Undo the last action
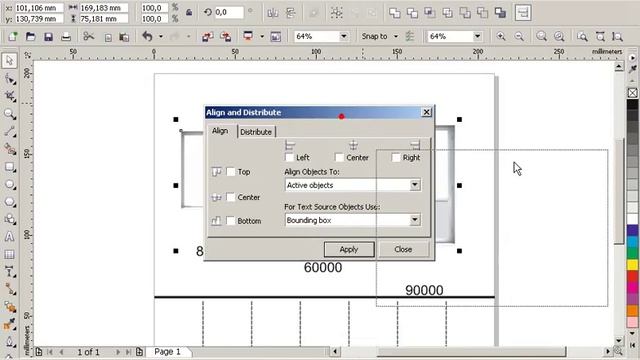This screenshot has height=360, width=640. click(x=147, y=37)
